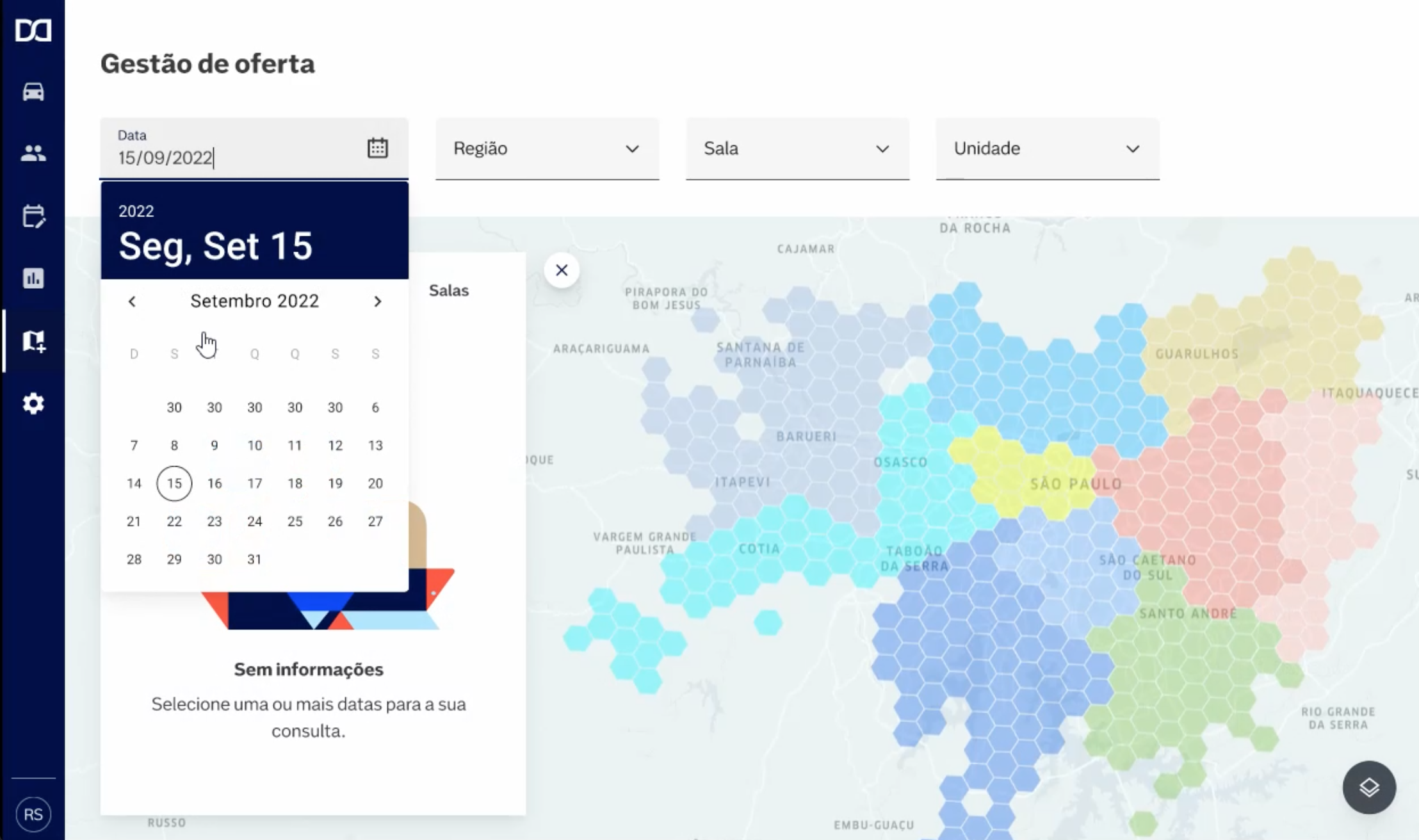The image size is (1419, 840).
Task: Open the map layers button
Action: [1368, 787]
